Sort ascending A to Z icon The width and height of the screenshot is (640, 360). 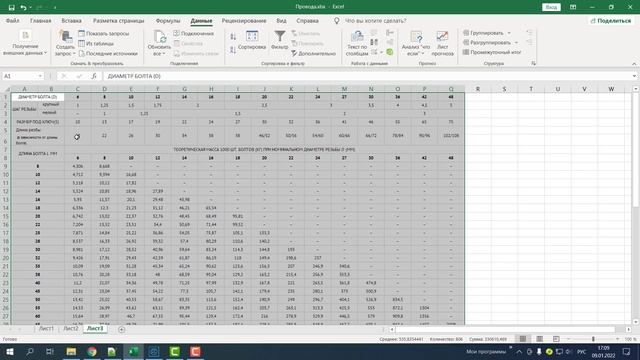pos(233,37)
